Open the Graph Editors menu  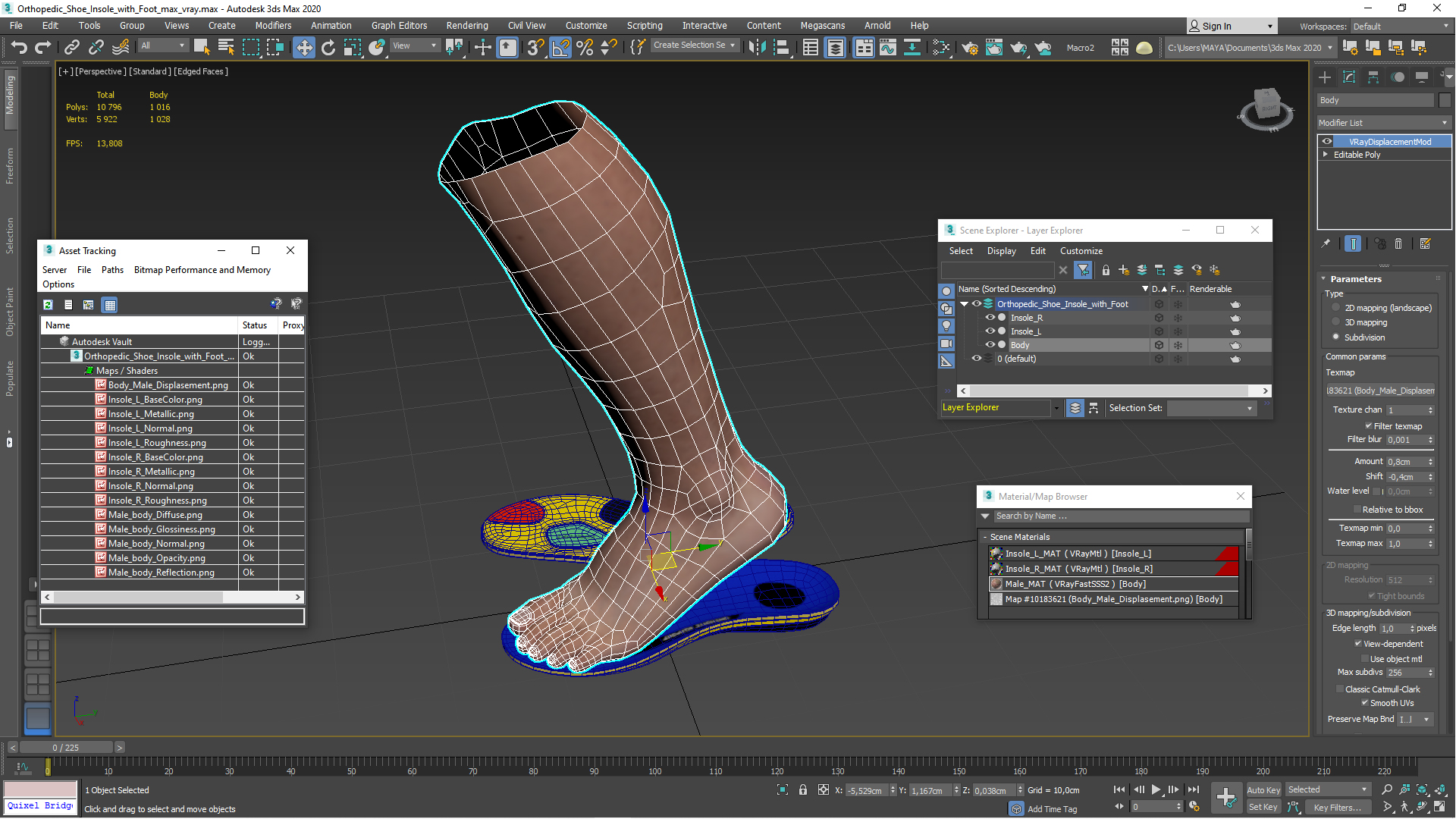click(x=399, y=26)
